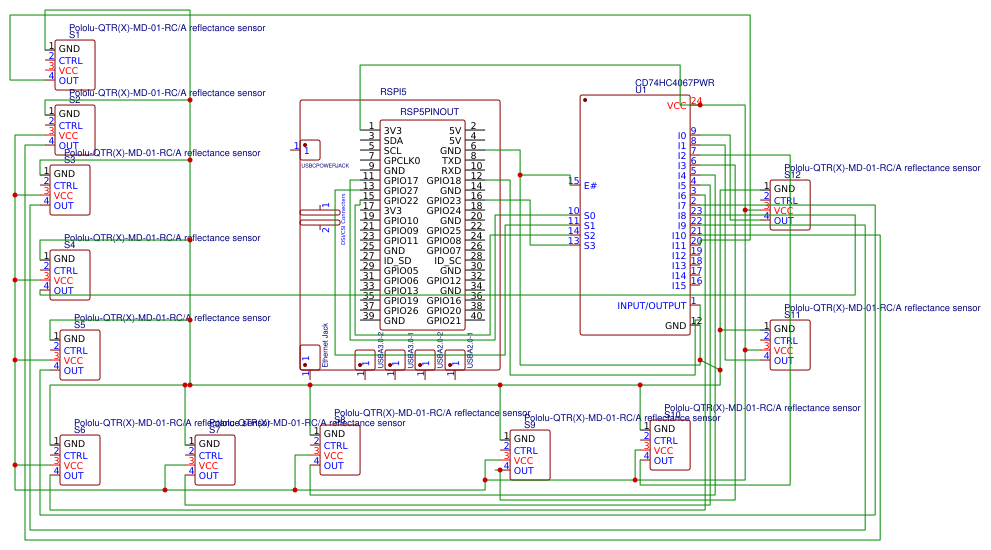
Task: Pick the S9 reflectance sensor component
Action: (529, 455)
